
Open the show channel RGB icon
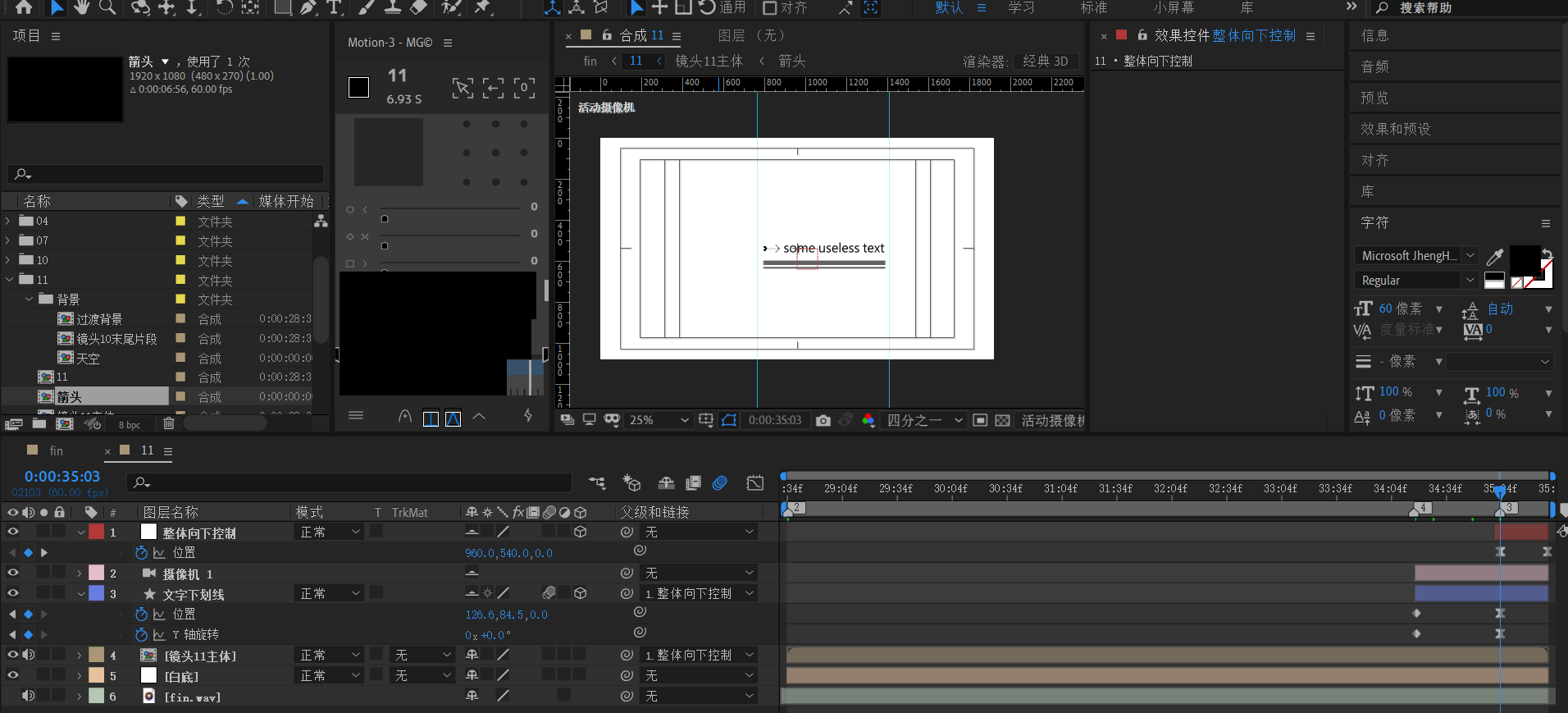click(868, 420)
